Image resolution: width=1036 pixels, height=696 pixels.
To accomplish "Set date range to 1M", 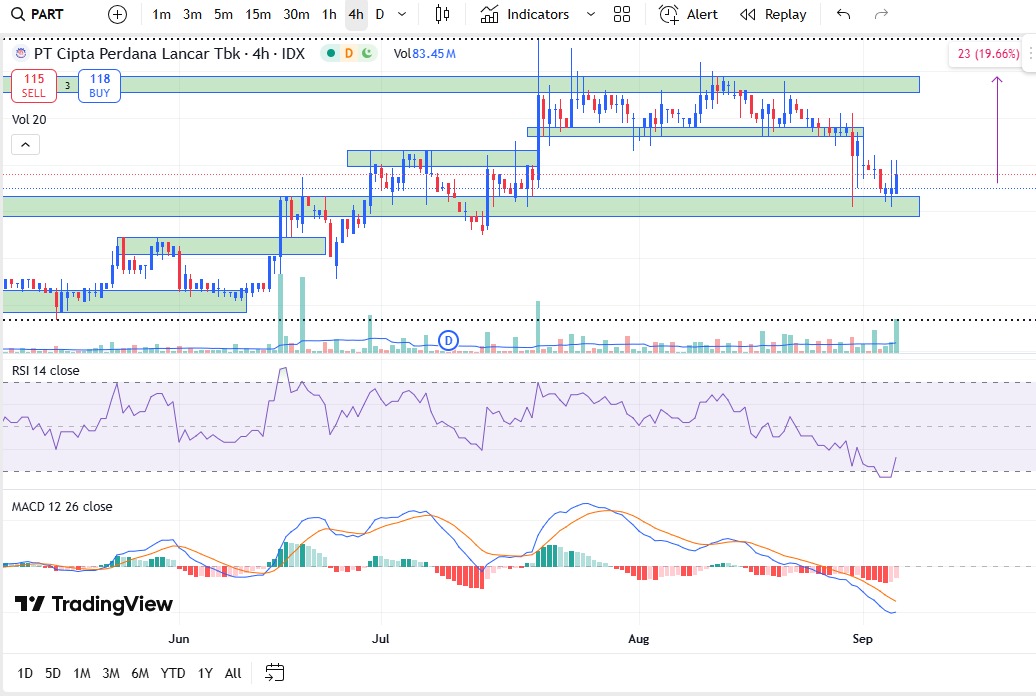I will (82, 674).
